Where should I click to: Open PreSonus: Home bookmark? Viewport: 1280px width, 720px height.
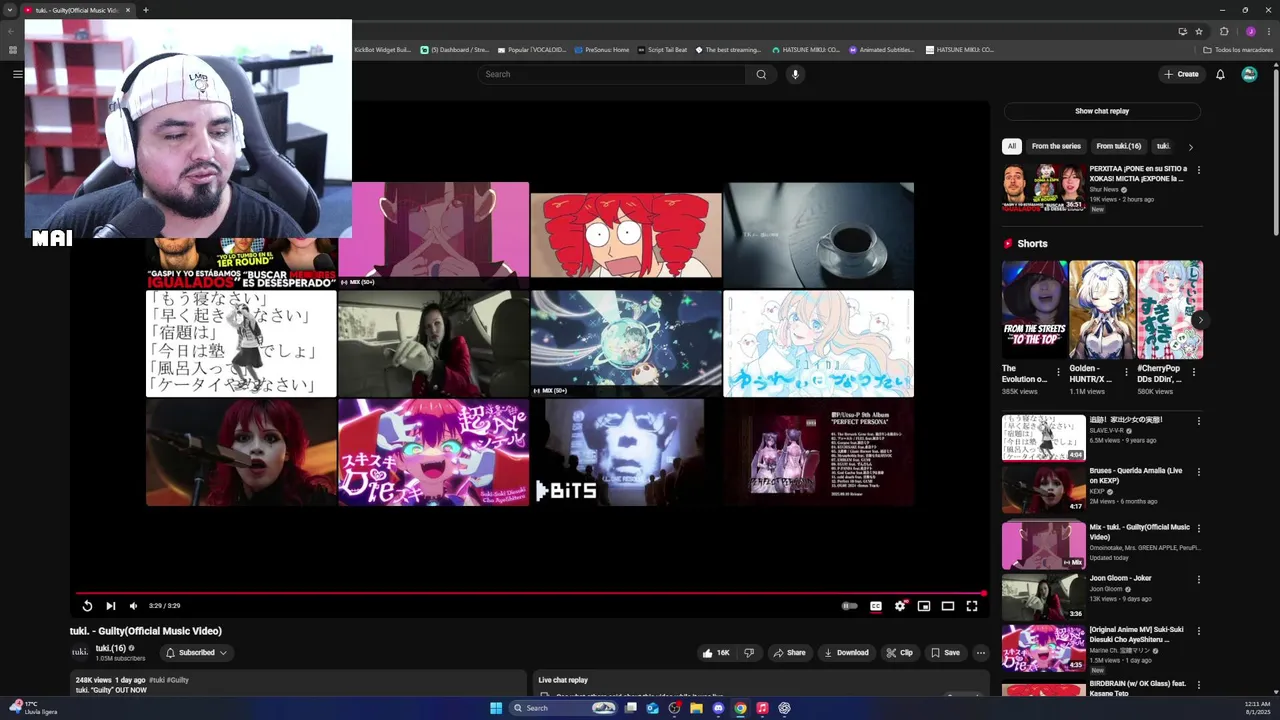[601, 49]
